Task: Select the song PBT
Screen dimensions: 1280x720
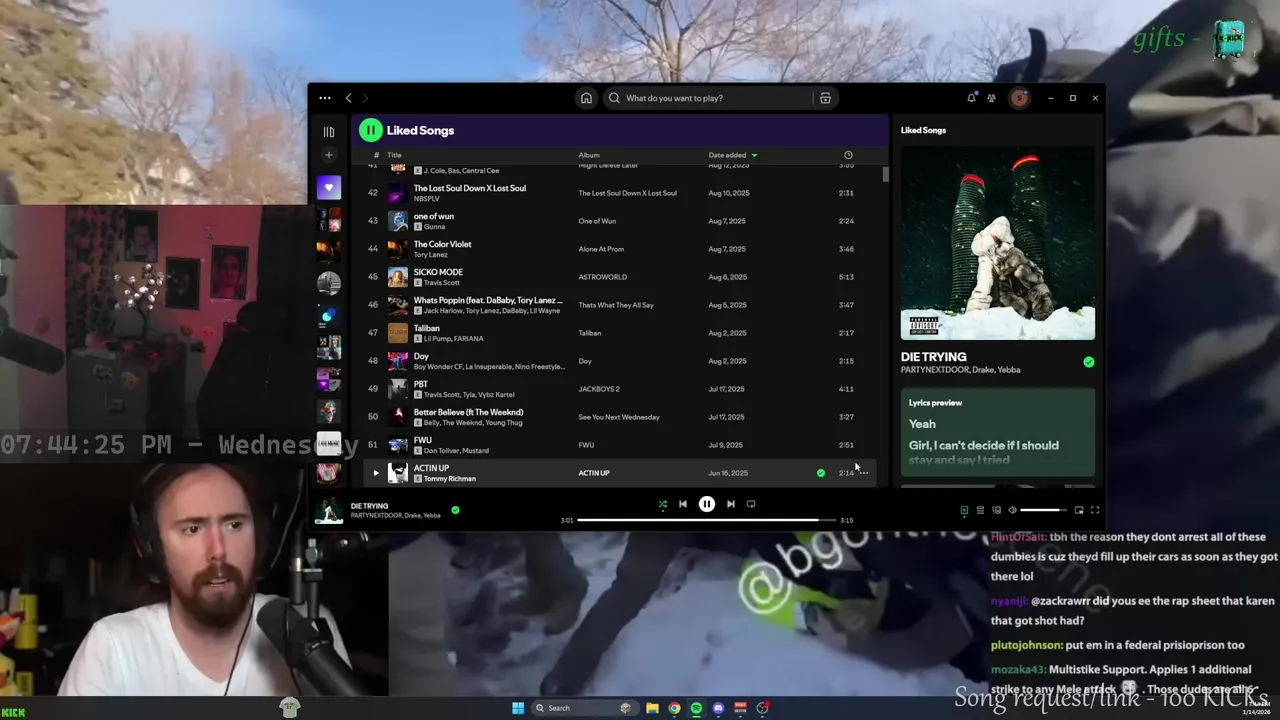Action: click(x=421, y=384)
